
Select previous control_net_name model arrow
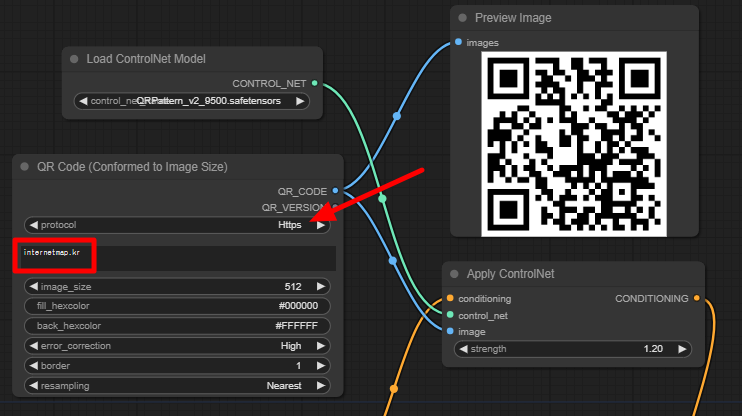(83, 101)
